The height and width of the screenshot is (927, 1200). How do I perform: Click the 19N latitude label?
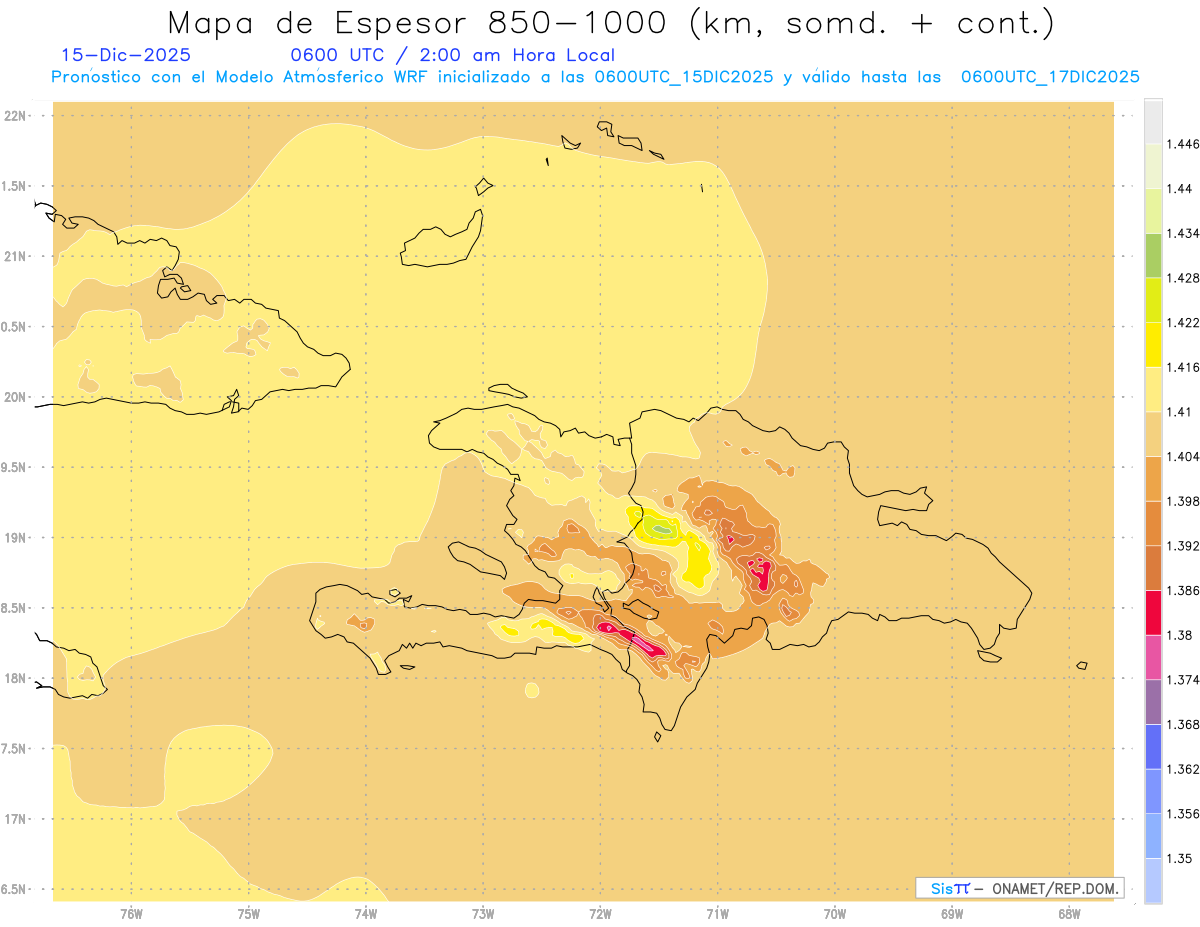pyautogui.click(x=16, y=538)
